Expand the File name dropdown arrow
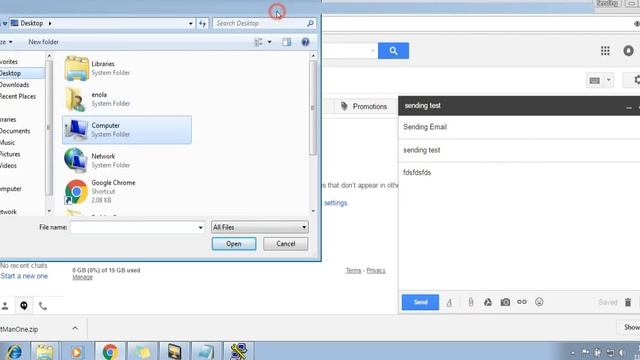Screen dimensions: 640x360 pos(200,227)
